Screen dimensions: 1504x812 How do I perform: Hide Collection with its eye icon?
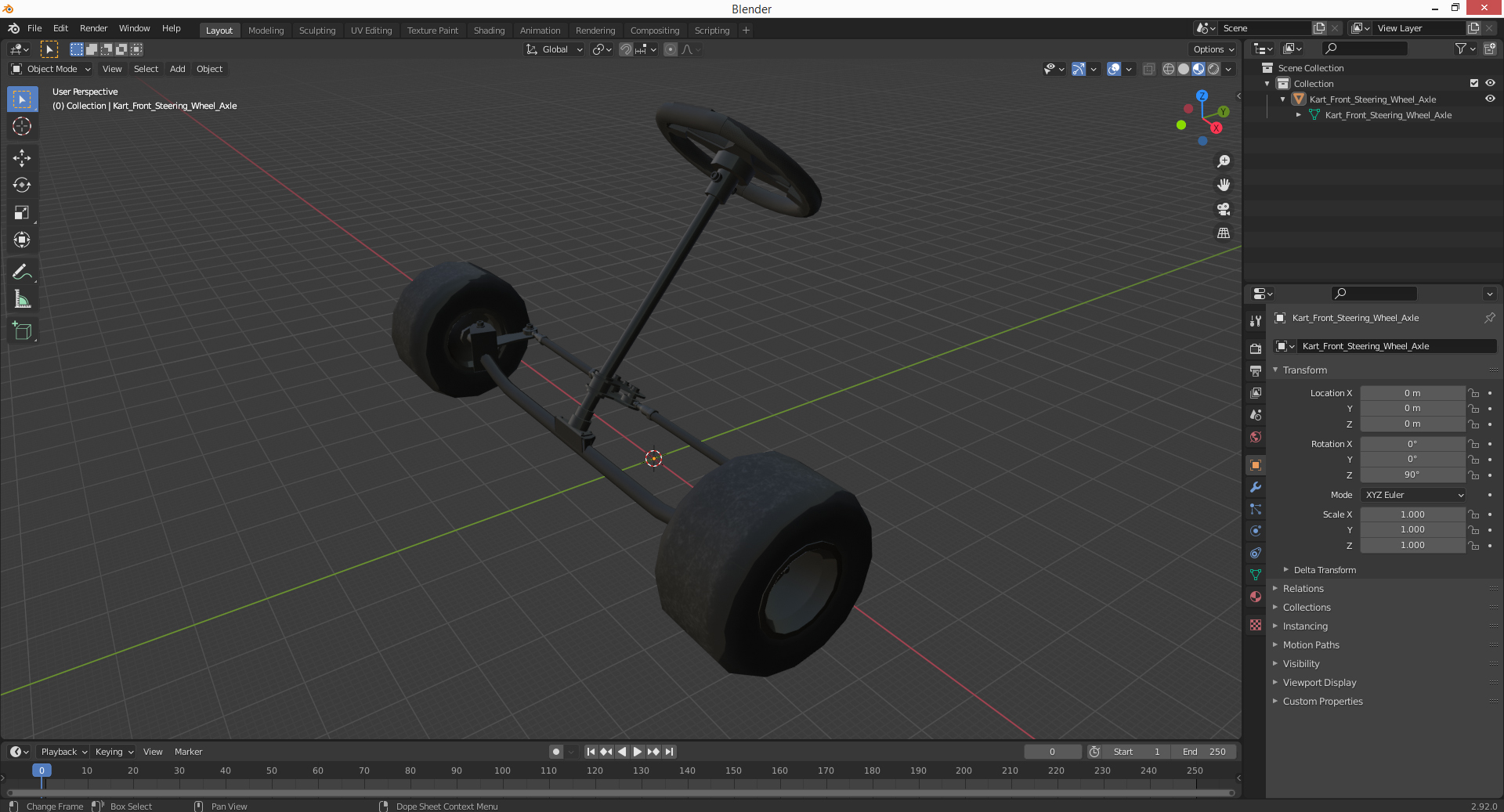(x=1490, y=83)
